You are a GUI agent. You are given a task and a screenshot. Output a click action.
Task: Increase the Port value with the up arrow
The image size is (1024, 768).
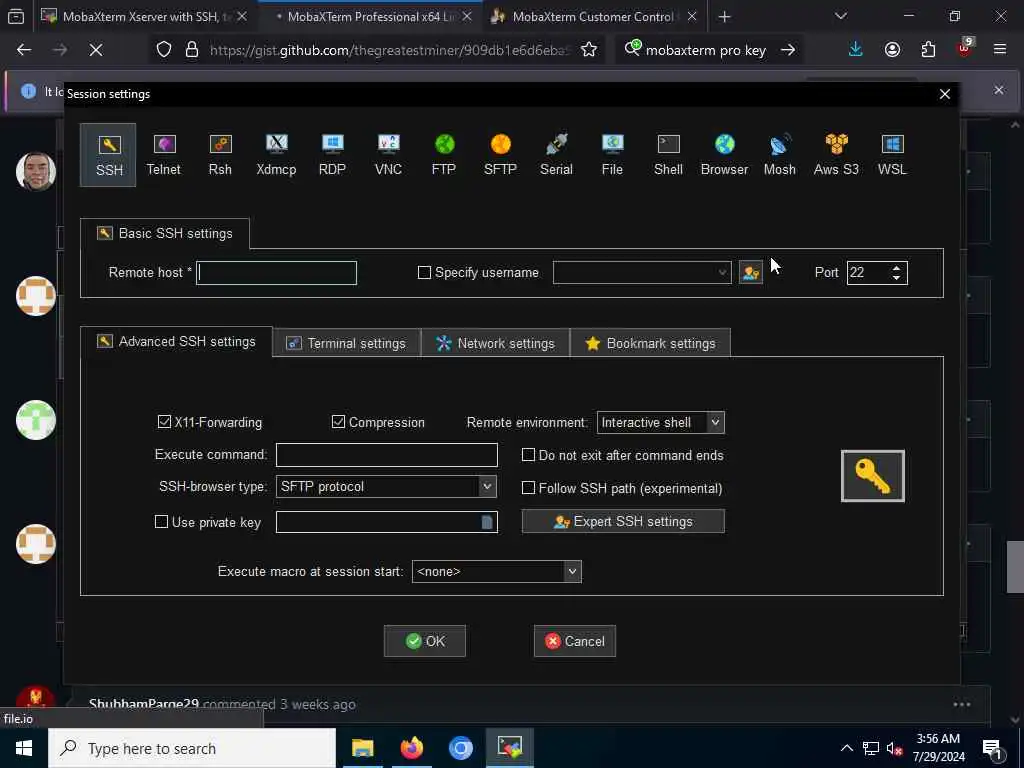897,268
